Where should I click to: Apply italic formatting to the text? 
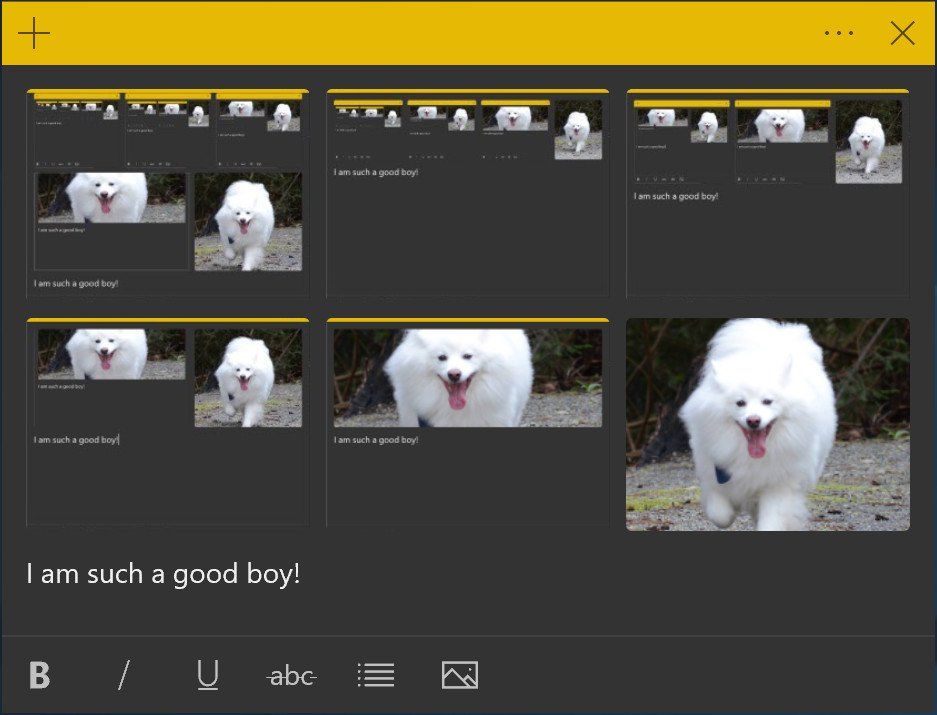tap(122, 675)
